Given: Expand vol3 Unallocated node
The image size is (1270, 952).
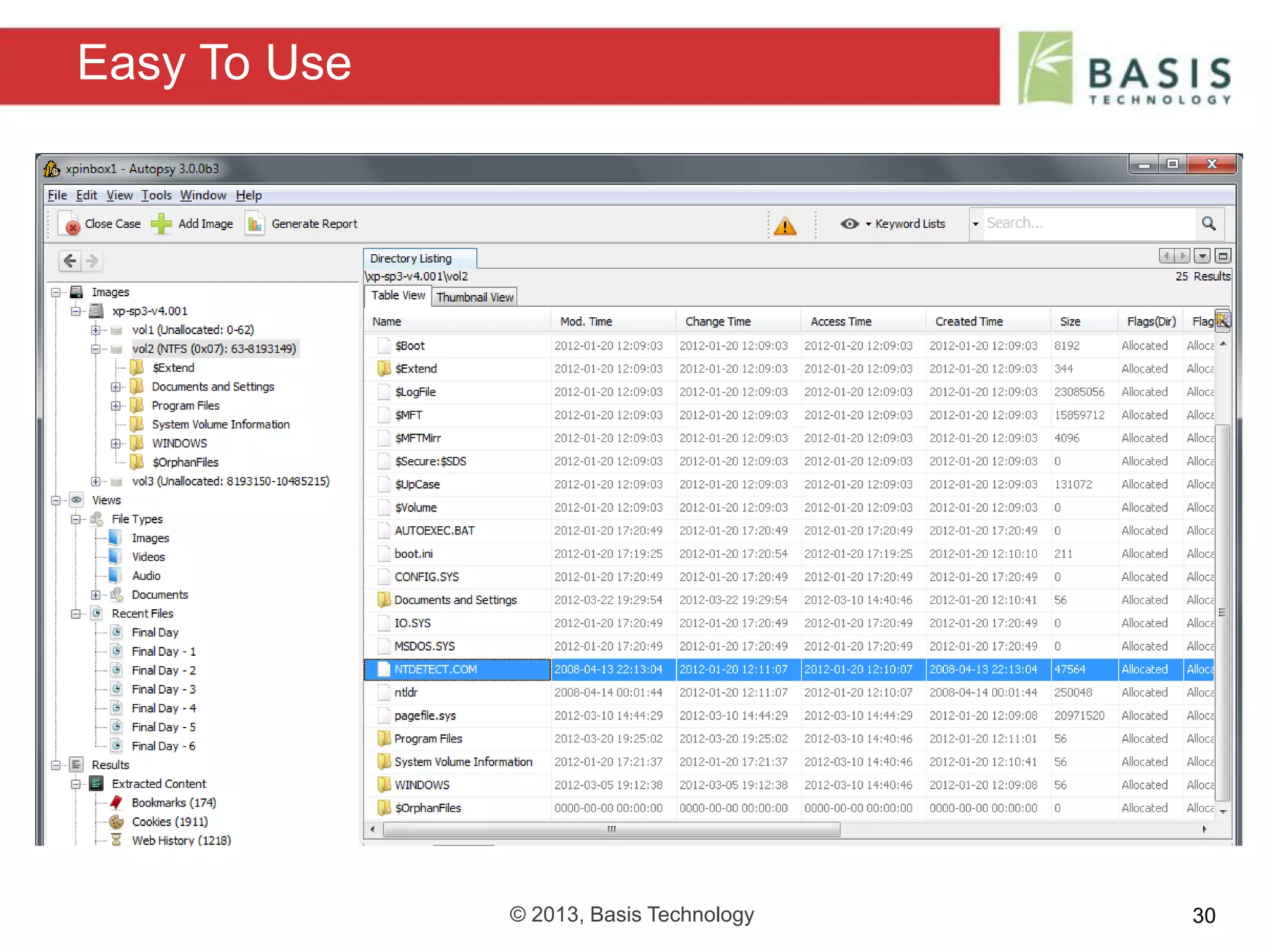Looking at the screenshot, I should 95,482.
